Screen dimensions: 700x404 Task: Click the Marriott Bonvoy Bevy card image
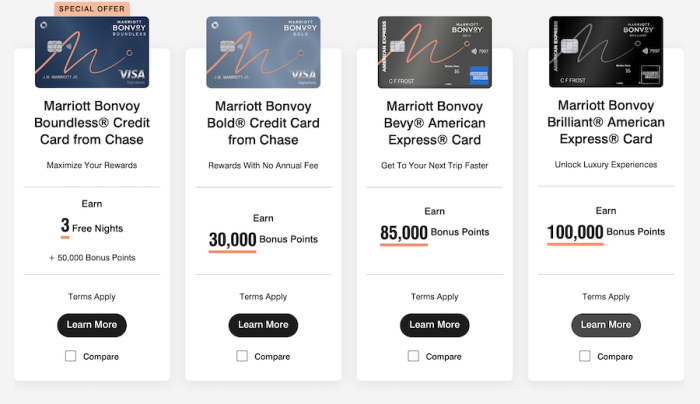tap(434, 51)
